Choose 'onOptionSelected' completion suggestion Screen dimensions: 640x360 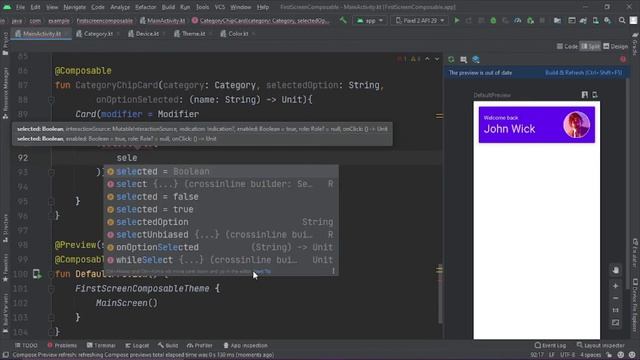coord(221,247)
